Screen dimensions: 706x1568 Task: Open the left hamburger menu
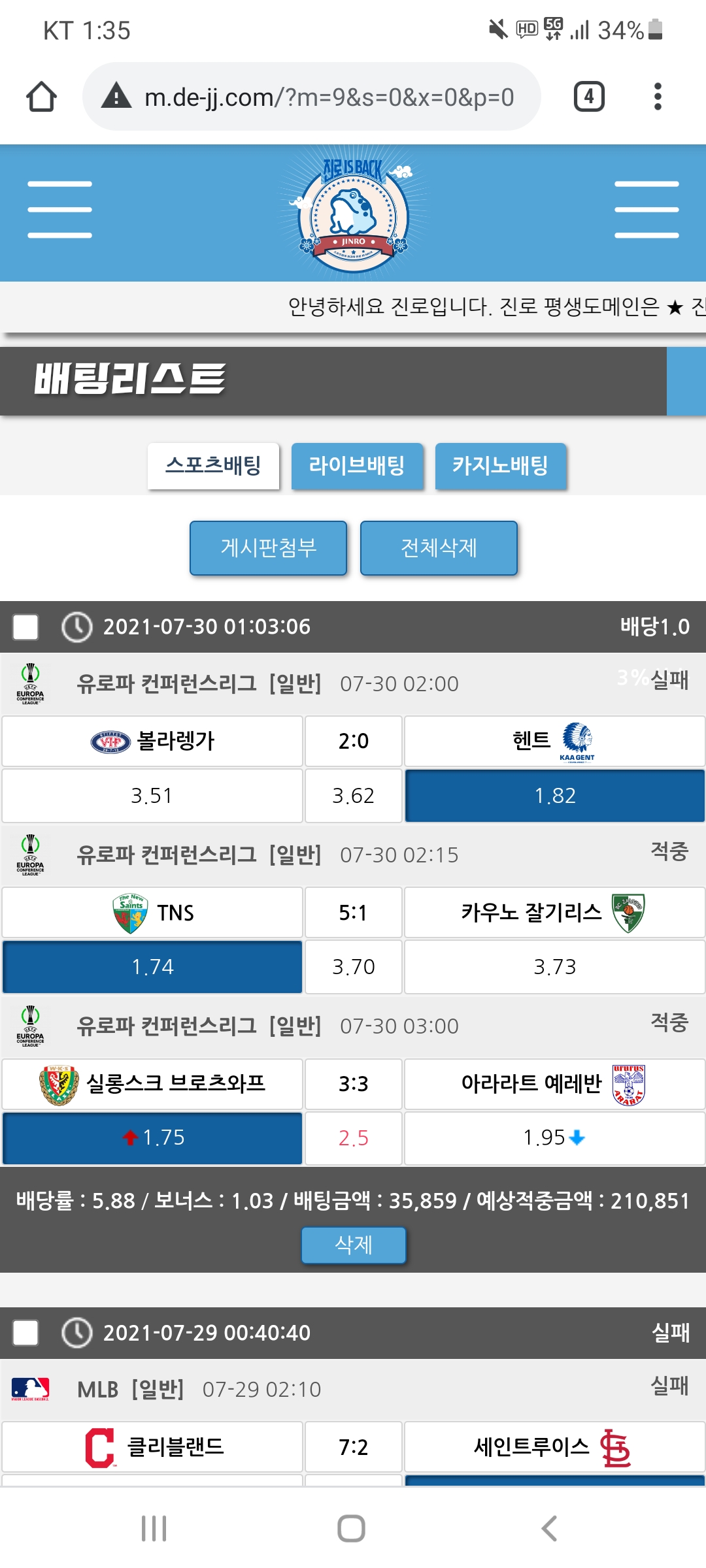point(59,210)
